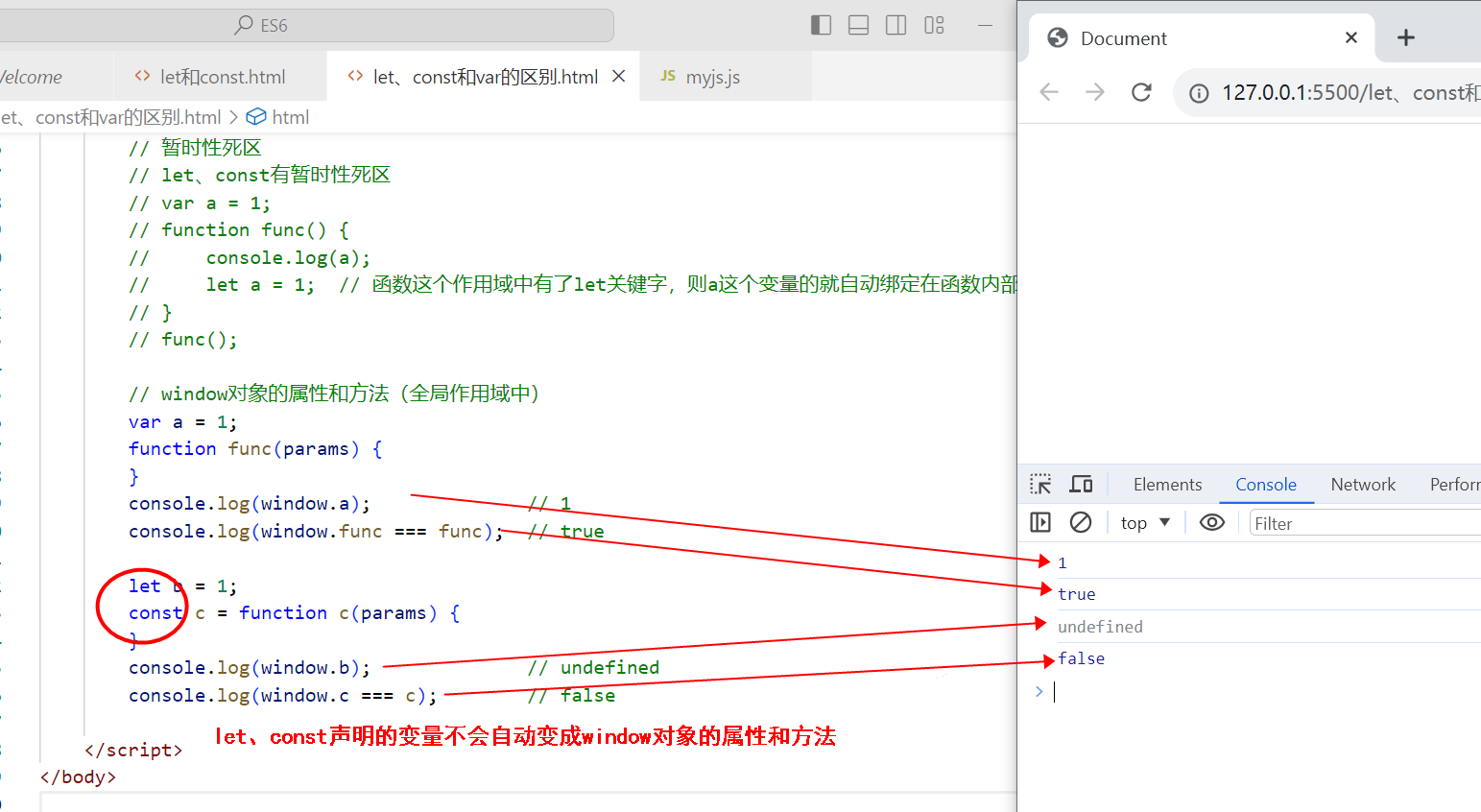Click comment line '// 暂时性死区'

tap(195, 148)
